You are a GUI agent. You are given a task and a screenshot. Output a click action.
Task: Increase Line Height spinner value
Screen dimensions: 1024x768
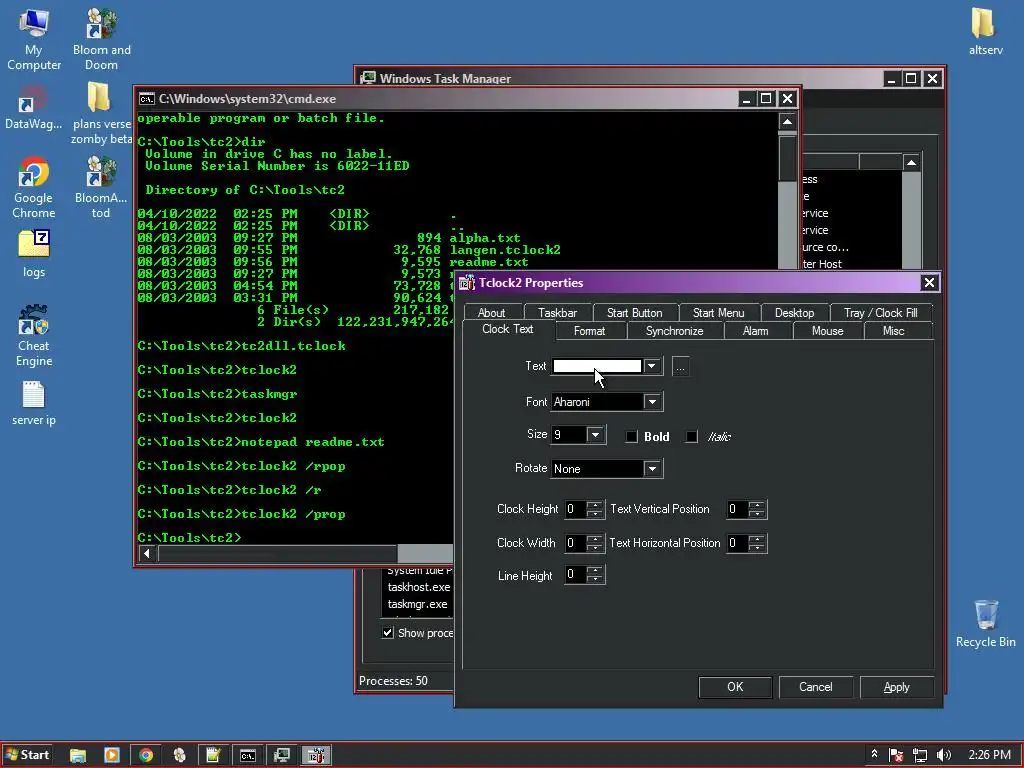click(x=594, y=570)
